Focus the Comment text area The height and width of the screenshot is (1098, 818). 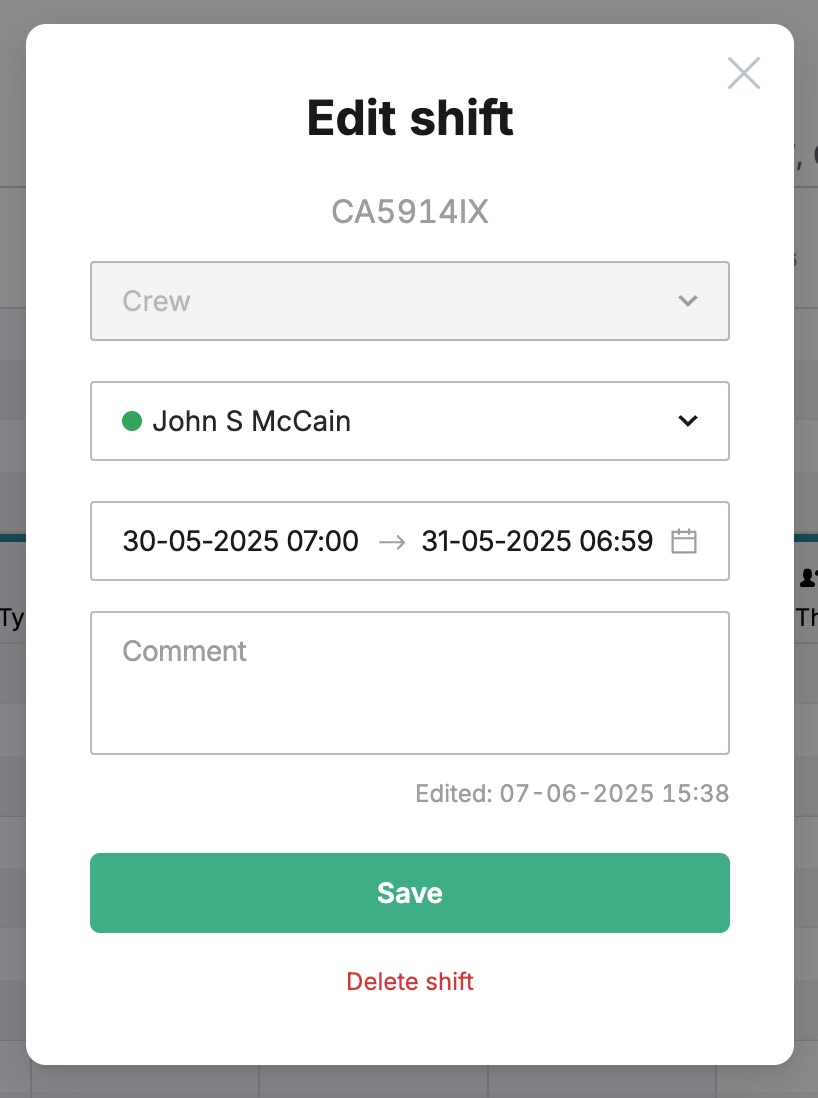pyautogui.click(x=410, y=683)
